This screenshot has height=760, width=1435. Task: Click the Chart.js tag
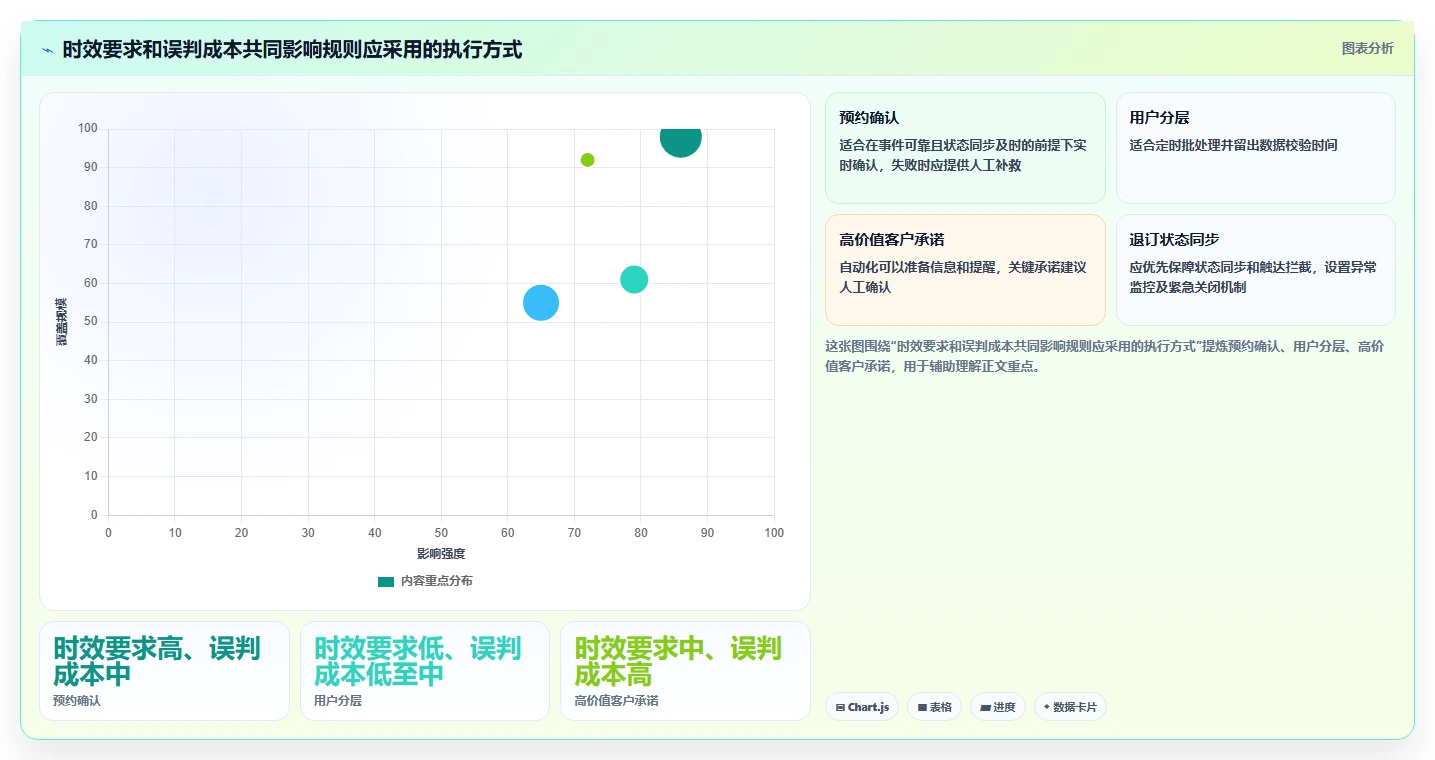pos(862,707)
